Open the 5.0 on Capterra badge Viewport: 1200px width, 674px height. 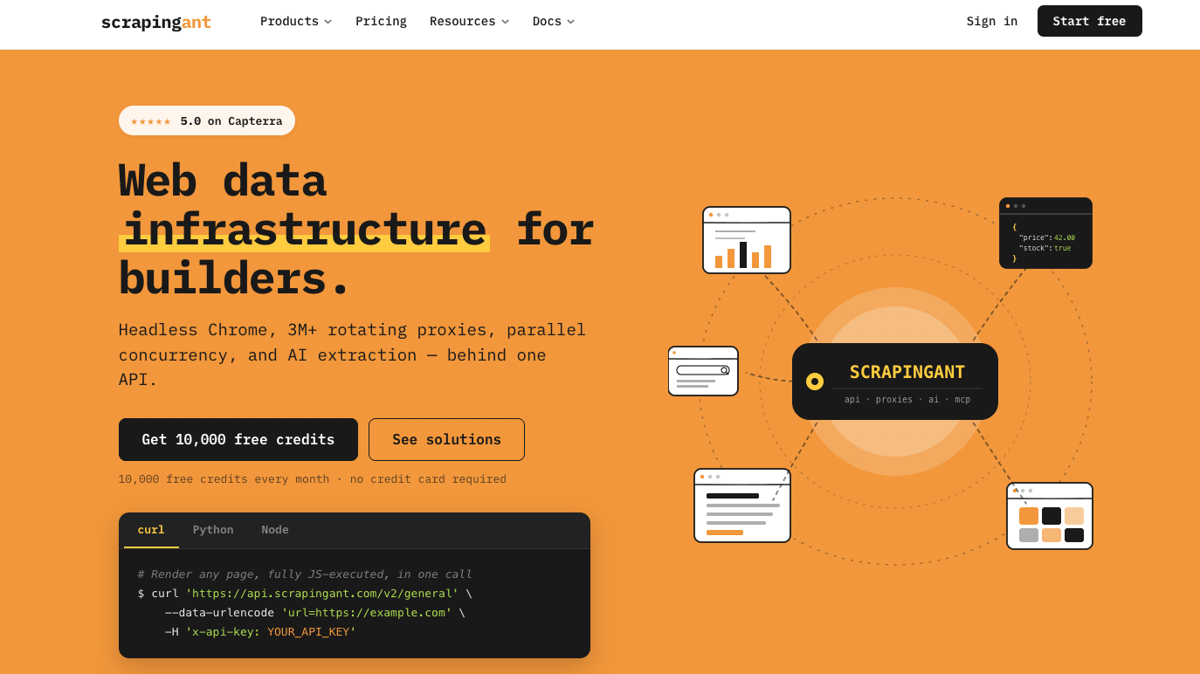pos(207,121)
